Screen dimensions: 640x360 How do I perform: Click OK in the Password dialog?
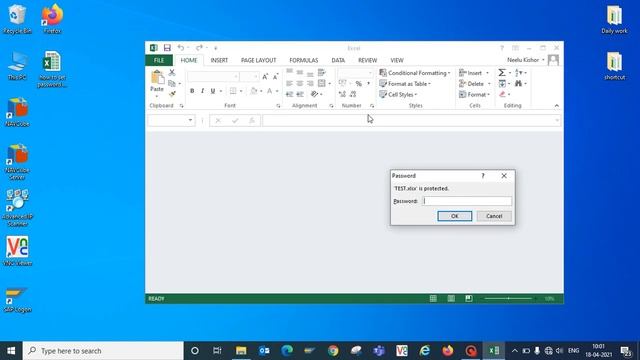(x=455, y=216)
